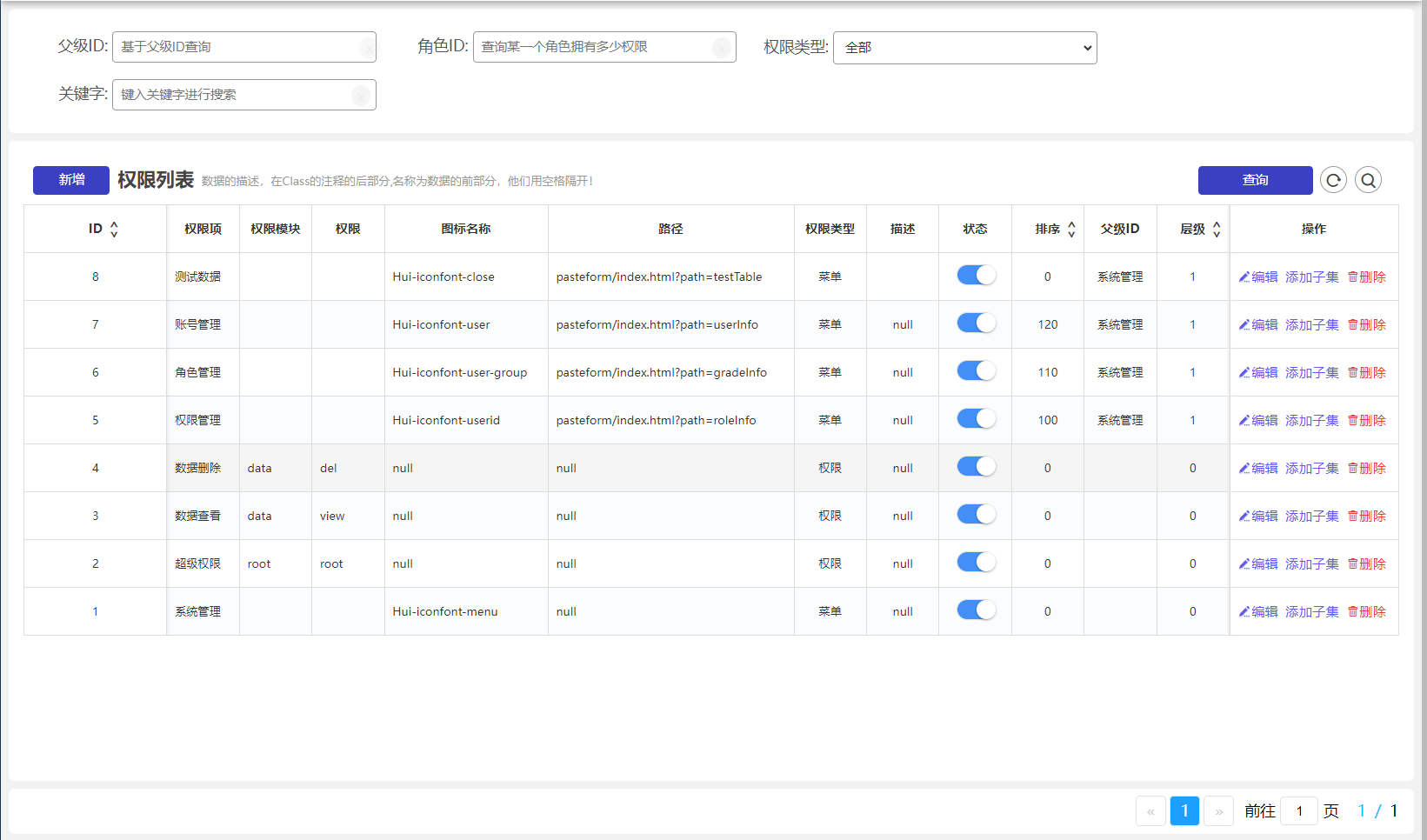Screen dimensions: 1427x840
Task: Sort the table by 排序 column
Action: pyautogui.click(x=1071, y=229)
